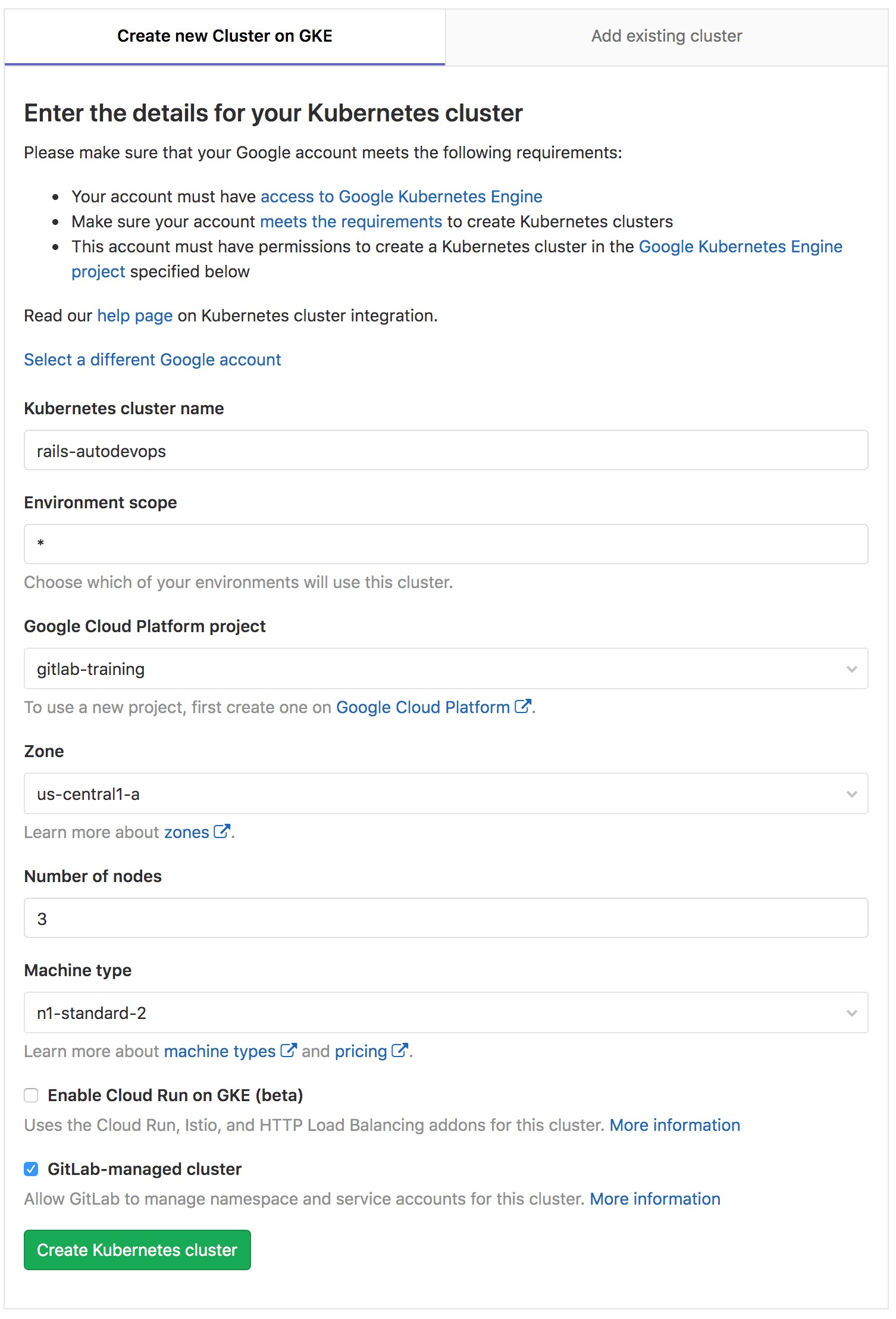
Task: Select the Create new Cluster on GKE tab
Action: point(224,36)
